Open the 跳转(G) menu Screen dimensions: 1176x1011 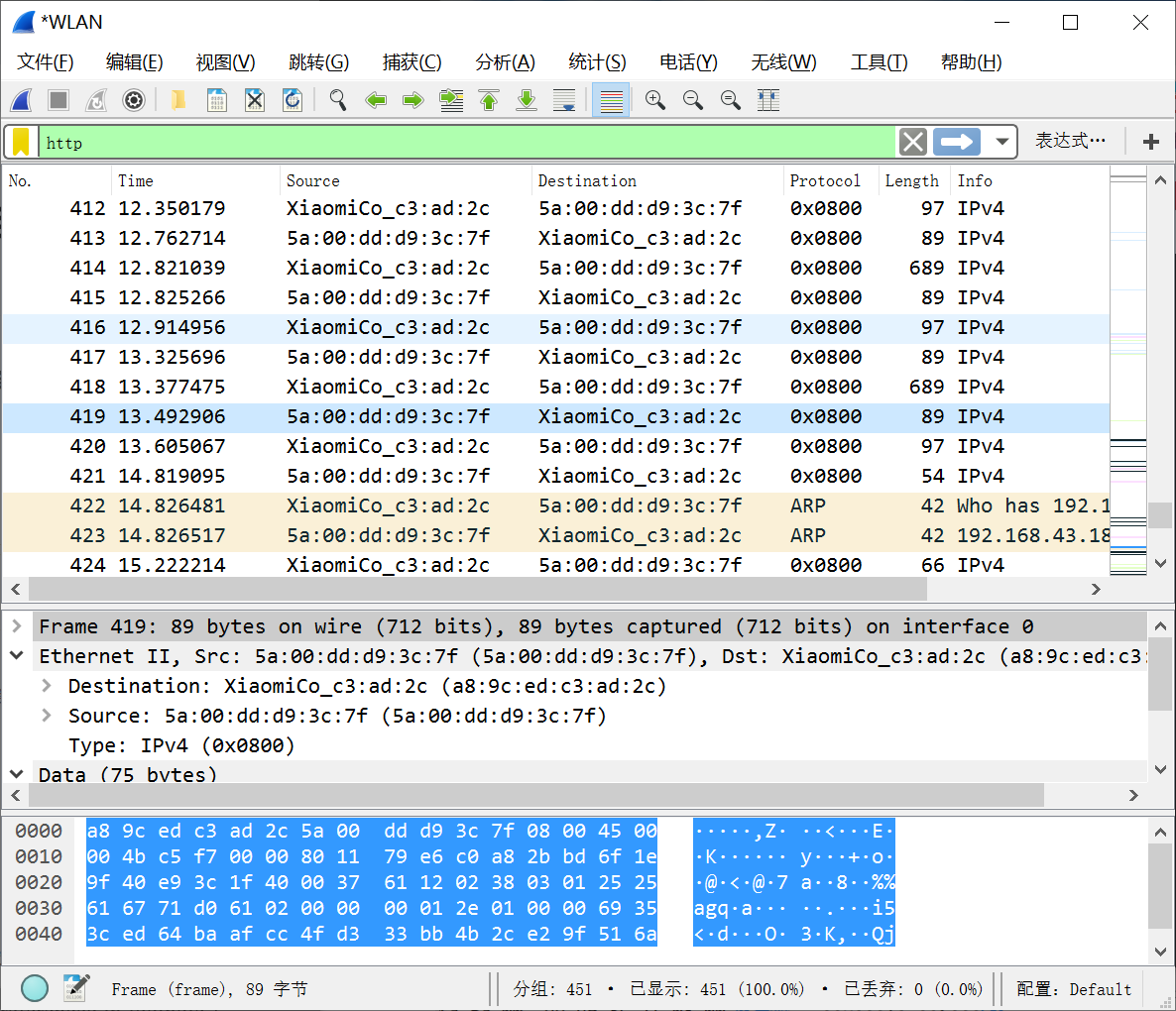pos(318,62)
